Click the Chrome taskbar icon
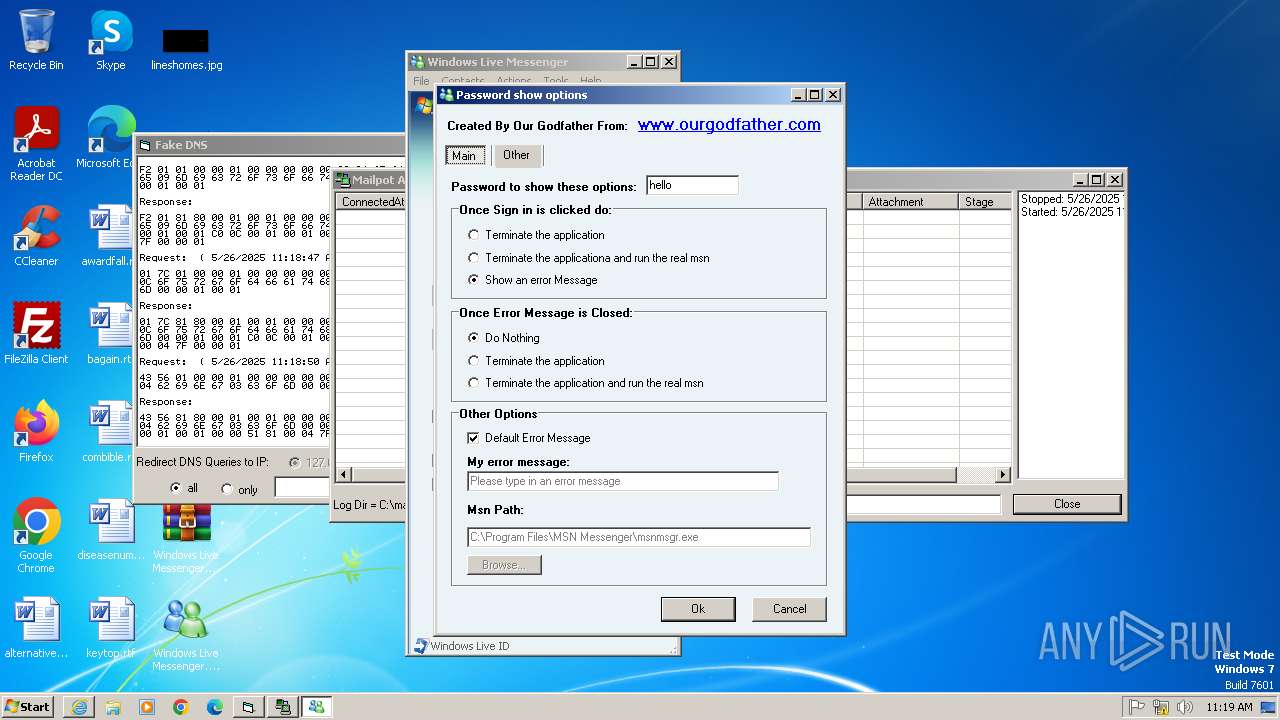Viewport: 1280px width, 720px height. pos(181,707)
